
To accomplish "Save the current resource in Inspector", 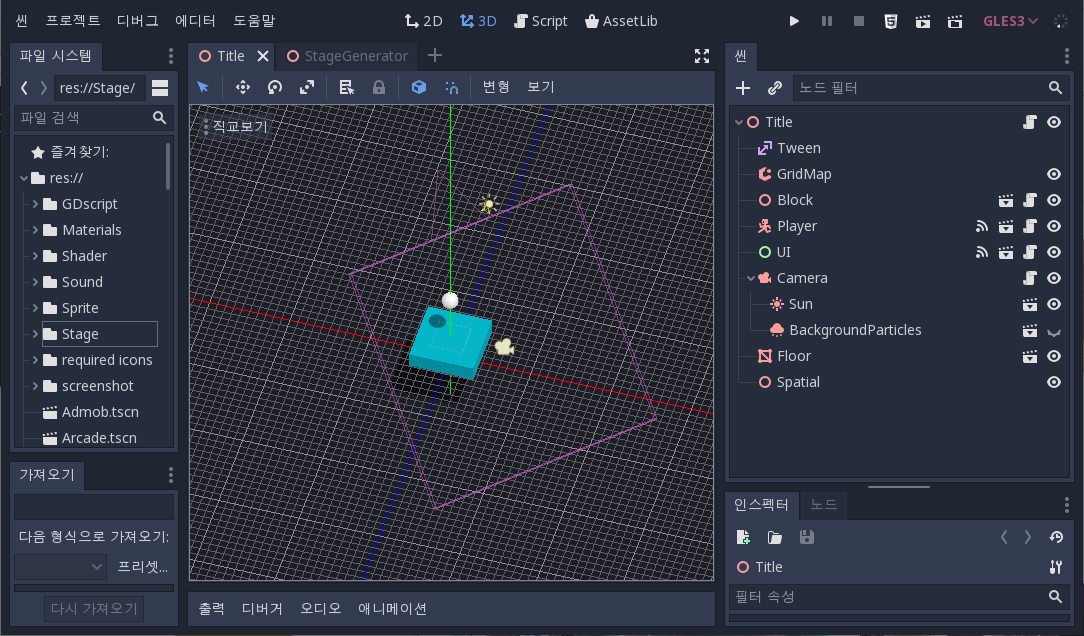I will click(807, 537).
